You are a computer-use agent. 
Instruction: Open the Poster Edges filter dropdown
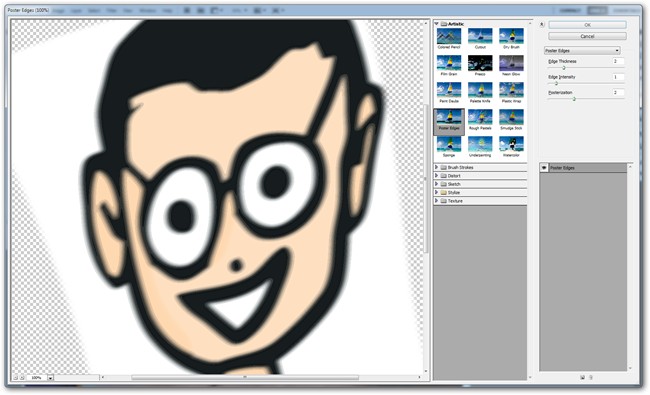tap(582, 50)
